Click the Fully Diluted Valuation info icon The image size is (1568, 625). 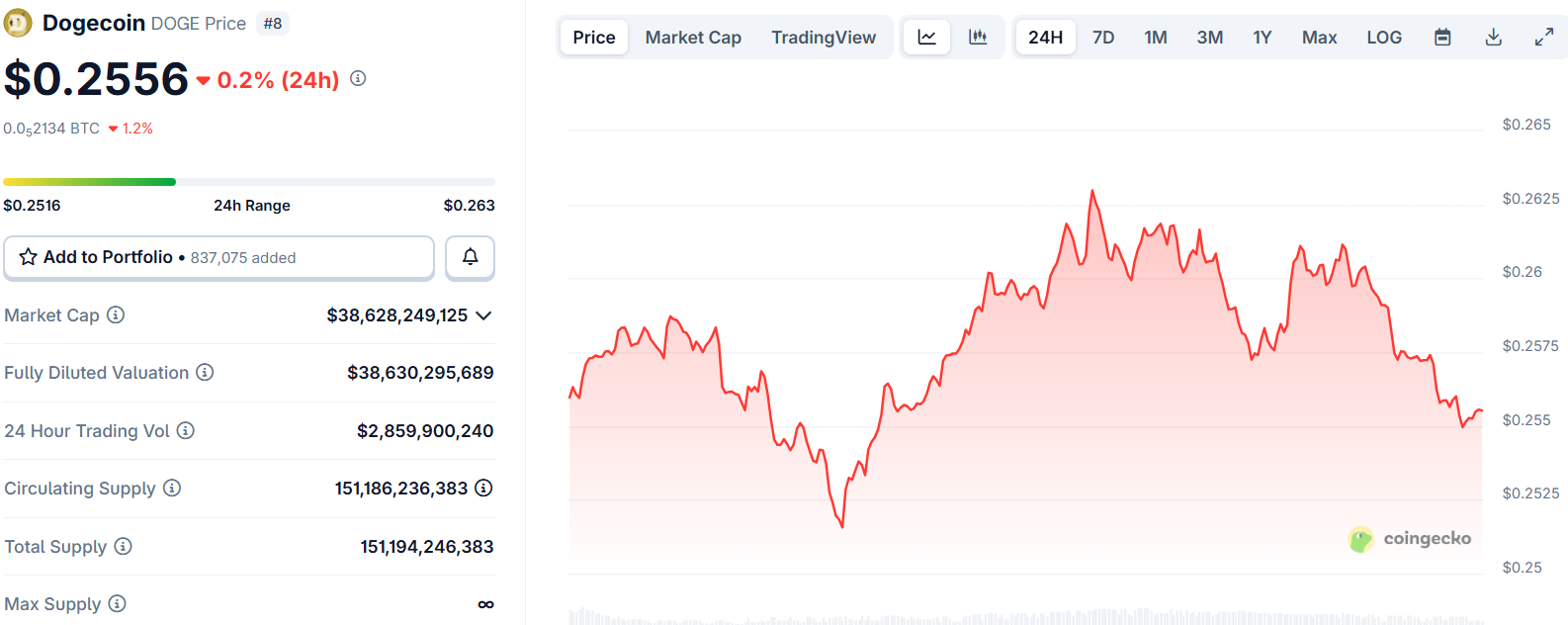205,372
